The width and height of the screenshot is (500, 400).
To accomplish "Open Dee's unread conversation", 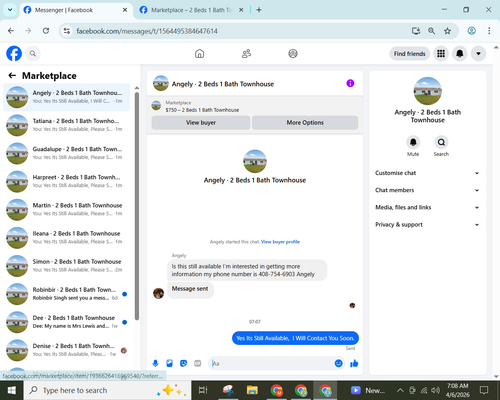I will click(67, 322).
